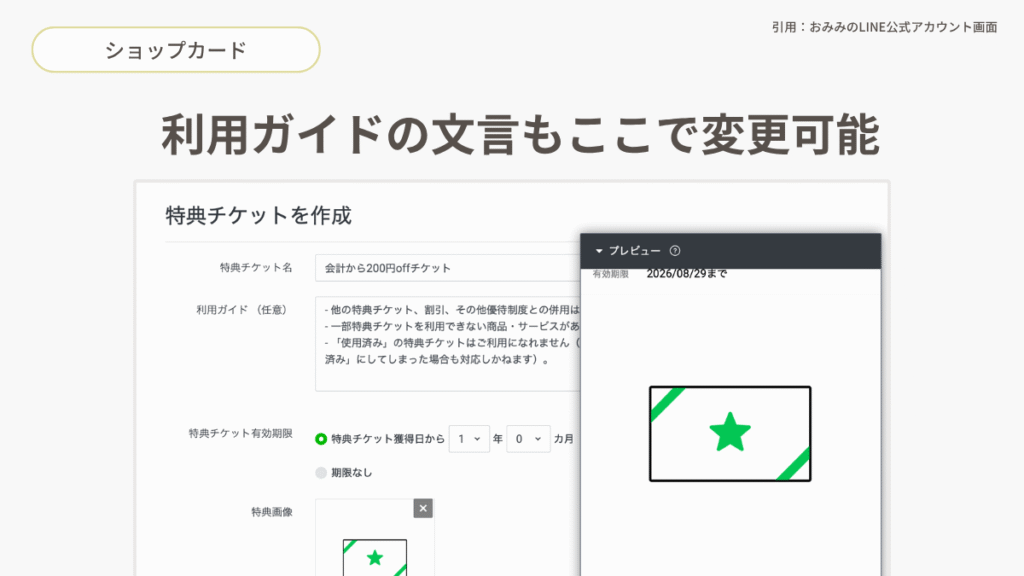Click the 利用ガイド（任意） field label
This screenshot has width=1024, height=576.
(x=244, y=310)
